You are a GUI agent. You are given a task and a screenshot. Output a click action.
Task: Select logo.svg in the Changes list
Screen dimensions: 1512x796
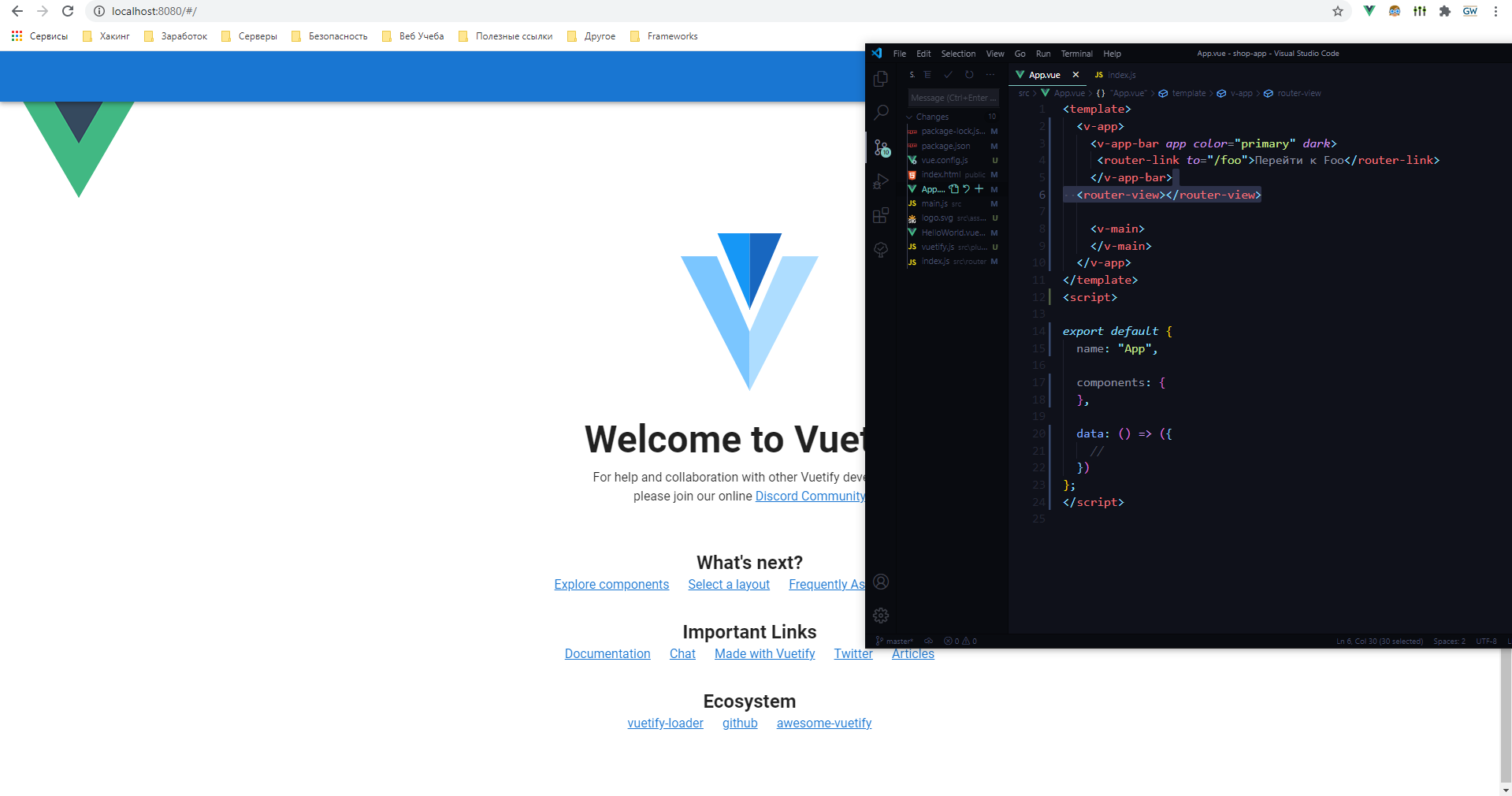pos(953,218)
